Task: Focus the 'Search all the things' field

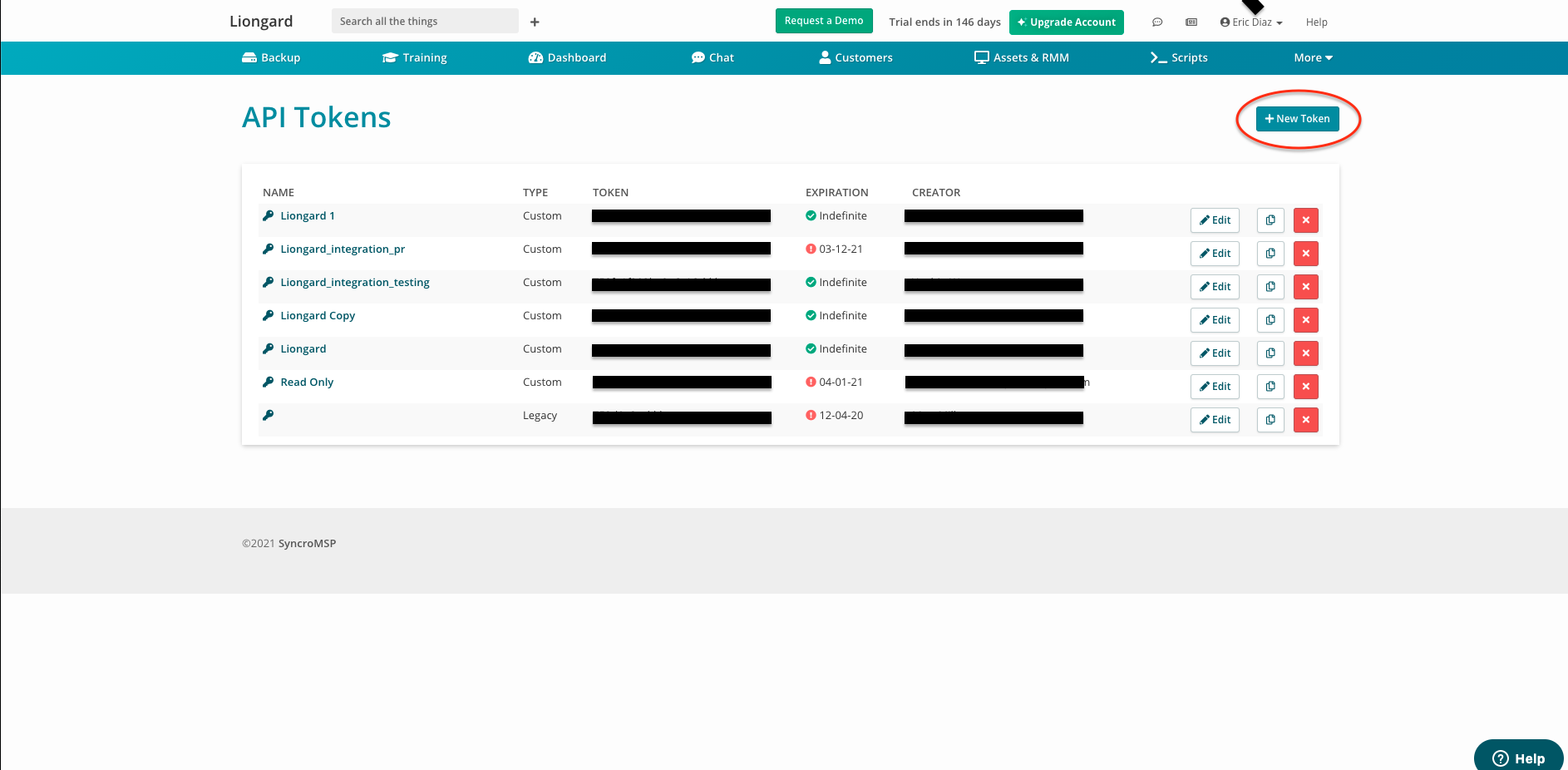Action: (425, 21)
